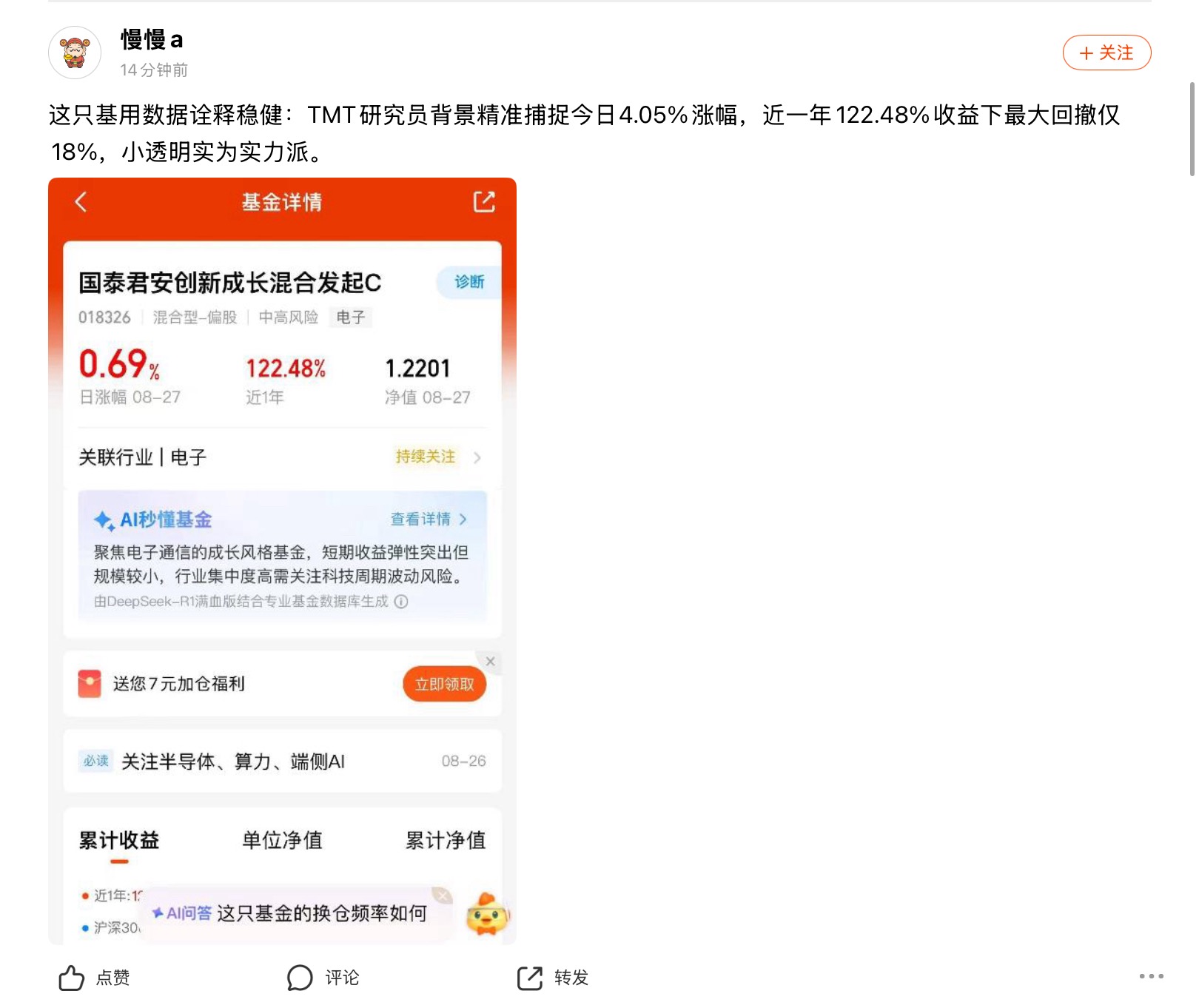This screenshot has width=1199, height=1008.
Task: Click the info icon after DeepSeek-R1 note
Action: (401, 602)
